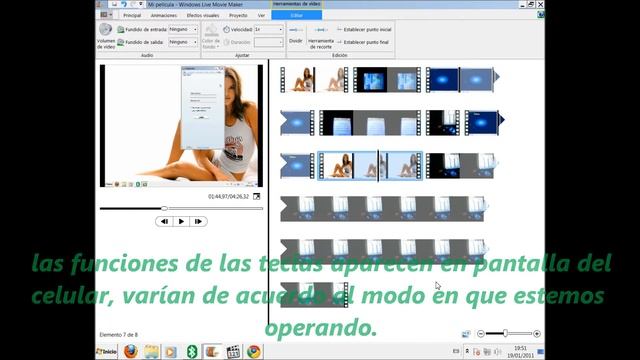Open Google Chrome from the taskbar
Image resolution: width=640 pixels, height=360 pixels.
coord(253,351)
